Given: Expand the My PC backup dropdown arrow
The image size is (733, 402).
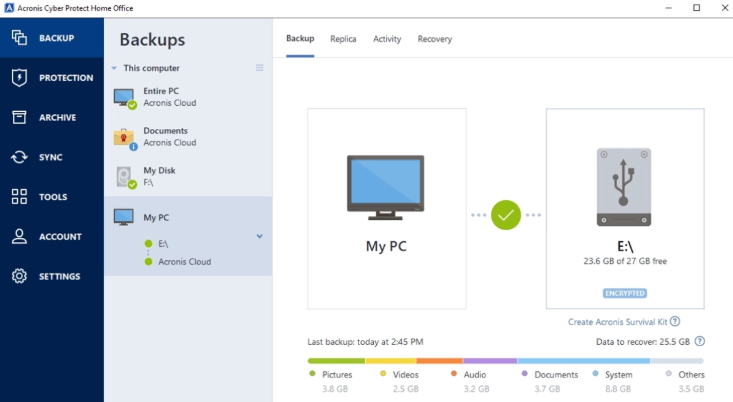Looking at the screenshot, I should [259, 237].
